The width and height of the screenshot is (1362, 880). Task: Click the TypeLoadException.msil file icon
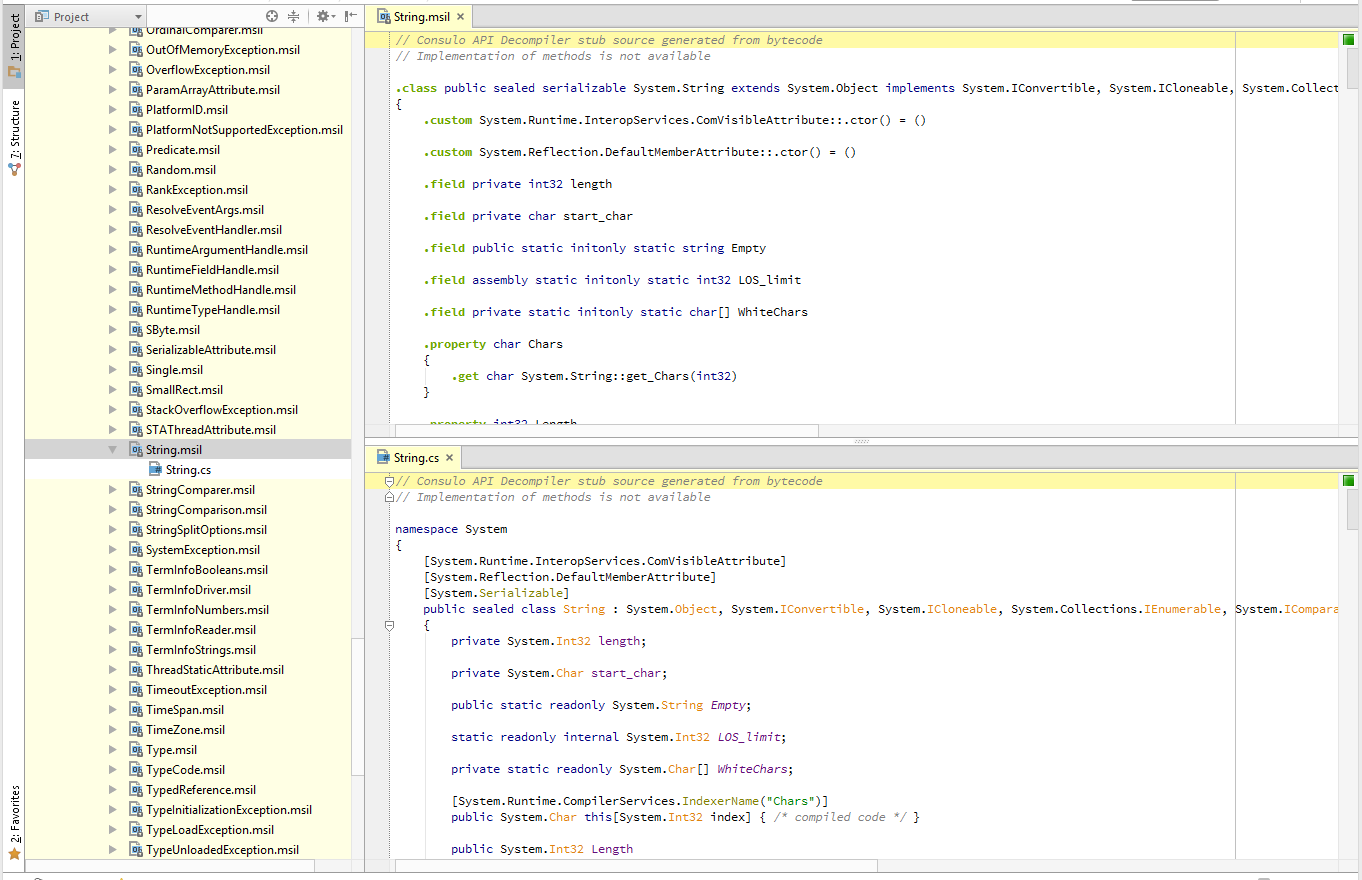tap(137, 830)
